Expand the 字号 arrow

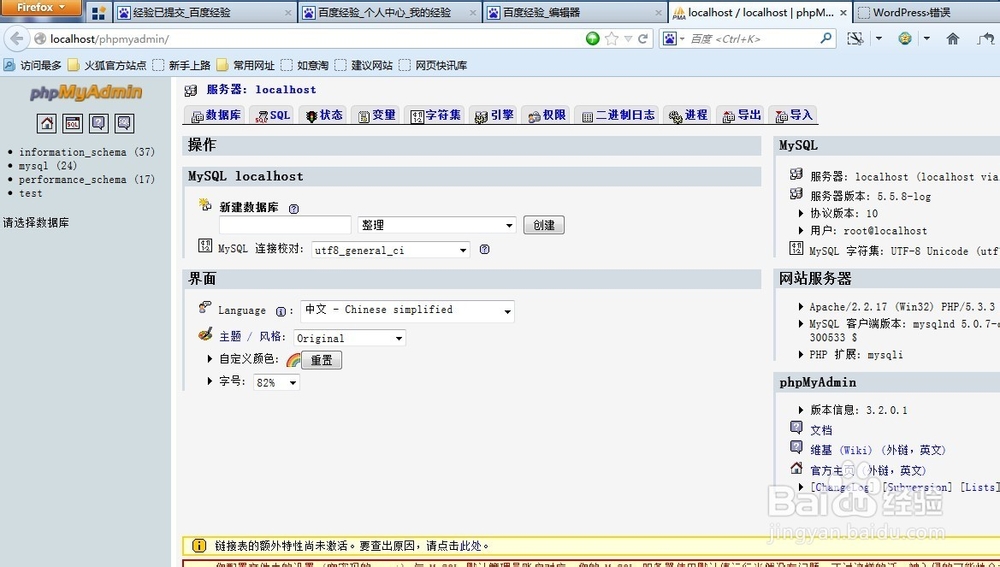pos(210,381)
